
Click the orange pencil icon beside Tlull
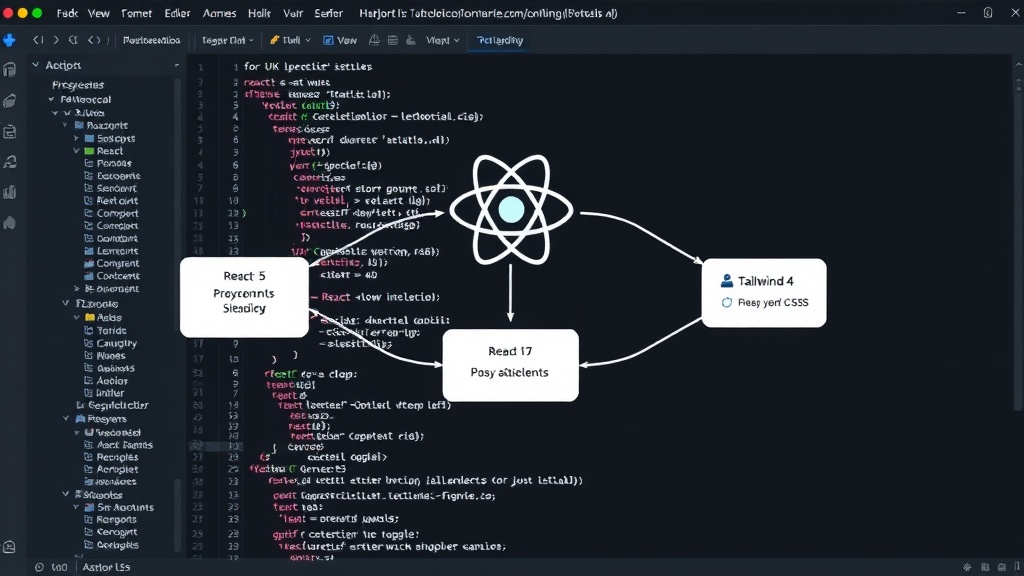[275, 40]
